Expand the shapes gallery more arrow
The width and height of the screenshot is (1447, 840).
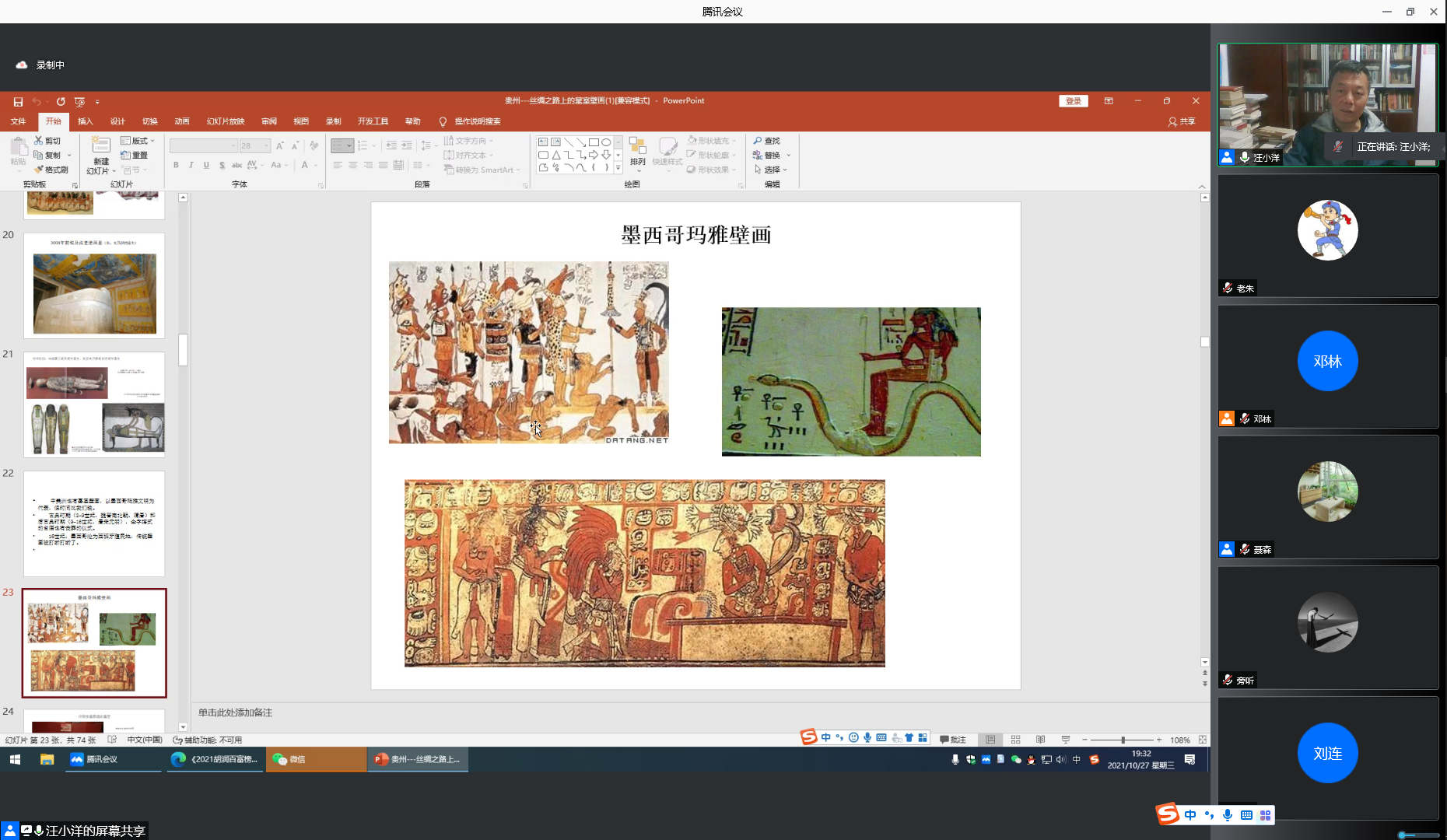pos(618,168)
